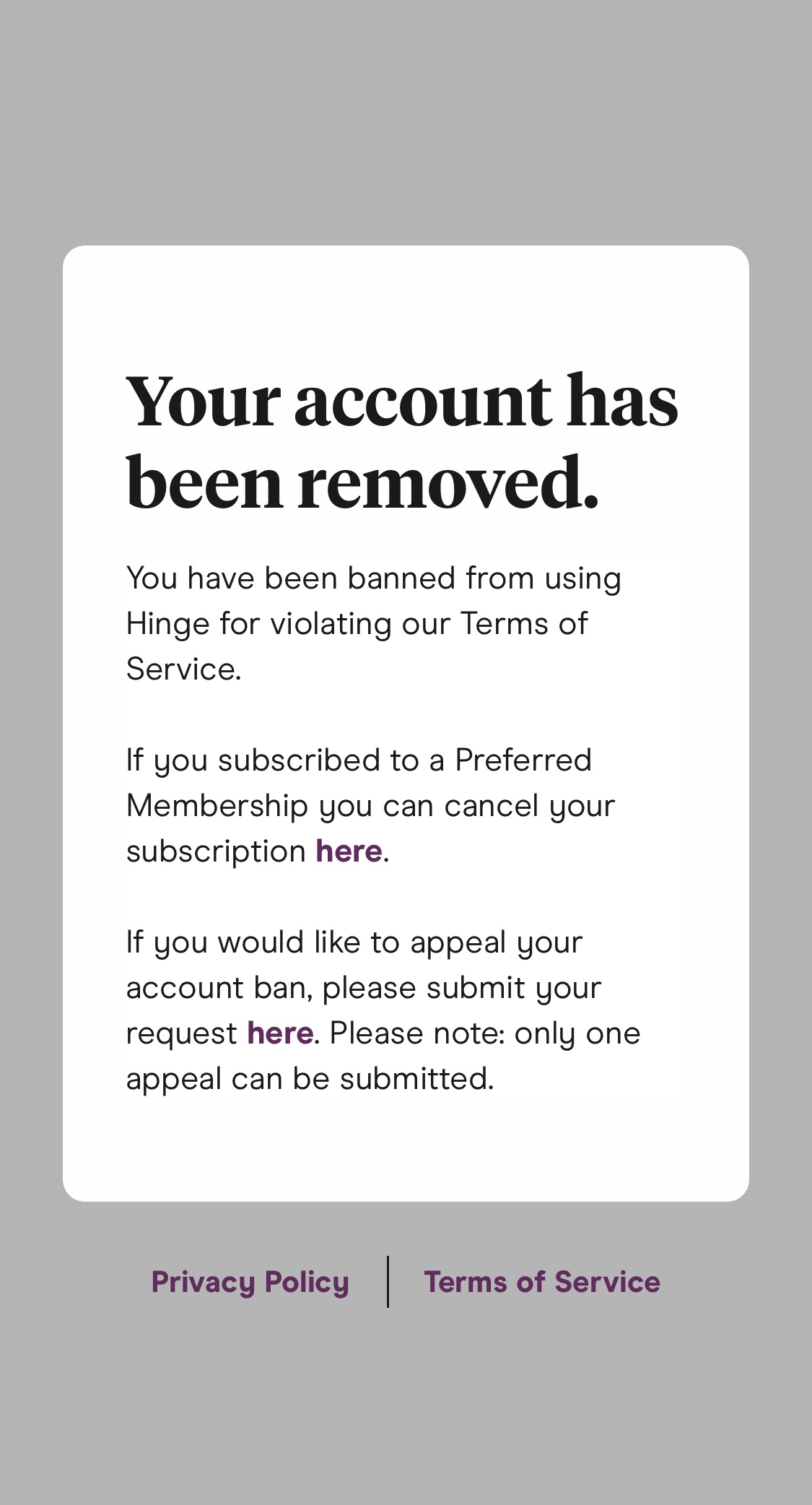
Task: Click the word "subscription" before the cancel link
Action: pyautogui.click(x=217, y=852)
